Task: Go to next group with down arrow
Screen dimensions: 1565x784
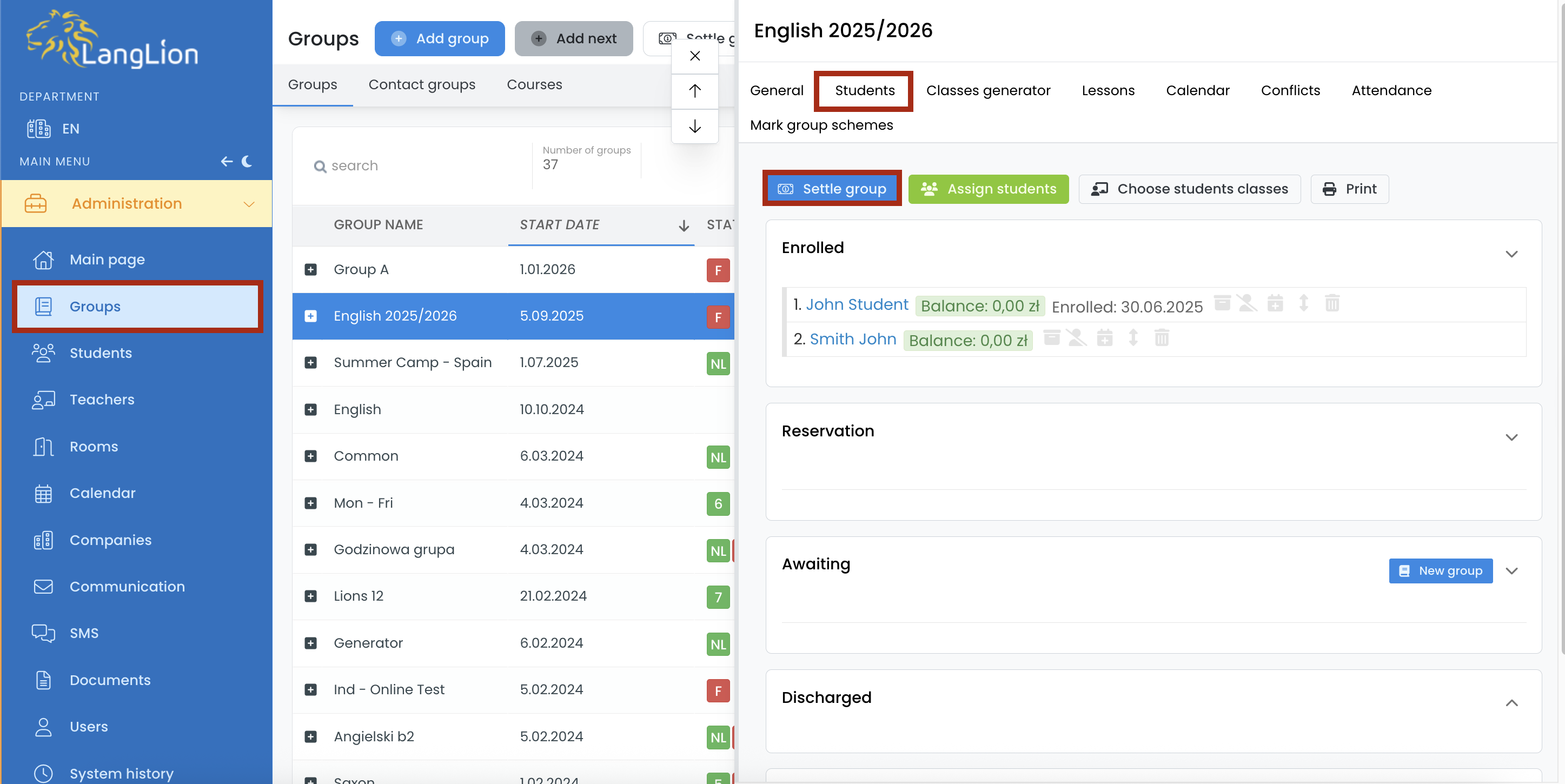Action: (x=695, y=127)
